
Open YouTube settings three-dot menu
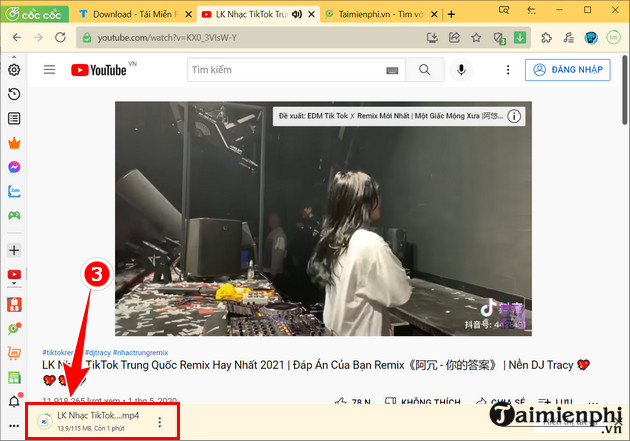pos(504,70)
